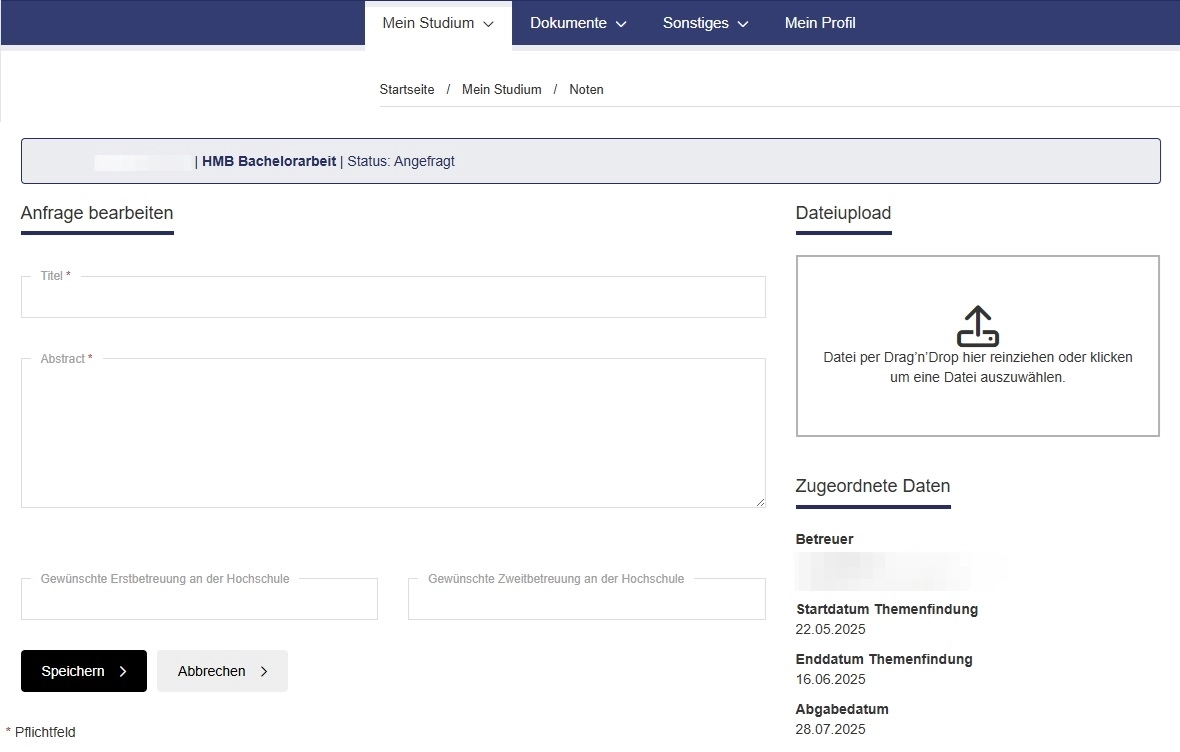Open the Mein Studium breadcrumb link
The height and width of the screenshot is (752, 1180).
pyautogui.click(x=501, y=90)
